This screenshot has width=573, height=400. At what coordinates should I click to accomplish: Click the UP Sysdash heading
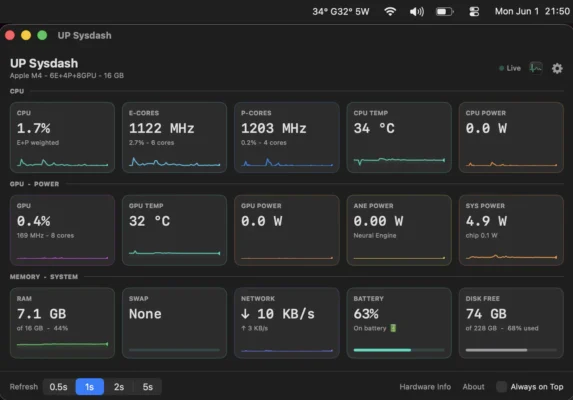coord(44,63)
